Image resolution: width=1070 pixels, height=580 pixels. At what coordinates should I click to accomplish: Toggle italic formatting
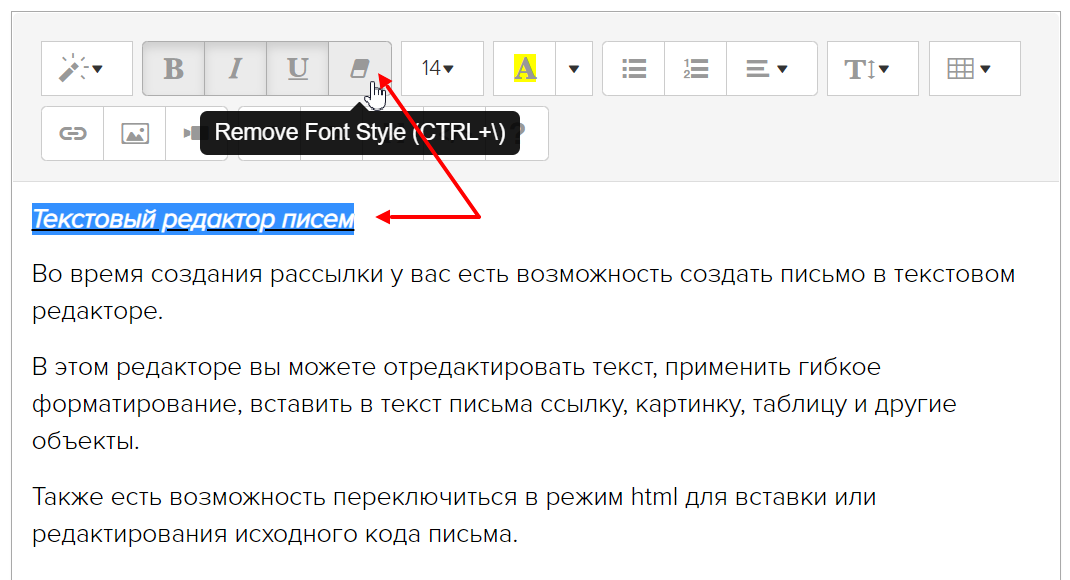tap(235, 69)
